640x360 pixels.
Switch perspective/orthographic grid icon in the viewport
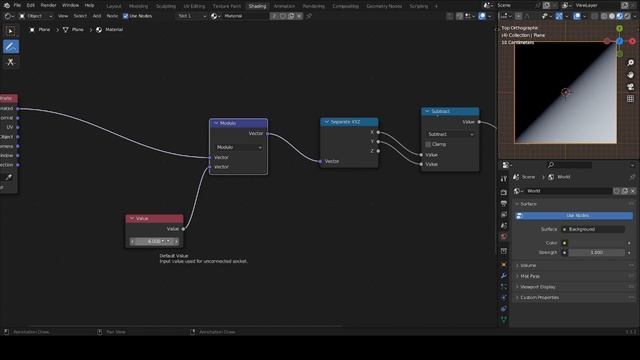pyautogui.click(x=631, y=99)
